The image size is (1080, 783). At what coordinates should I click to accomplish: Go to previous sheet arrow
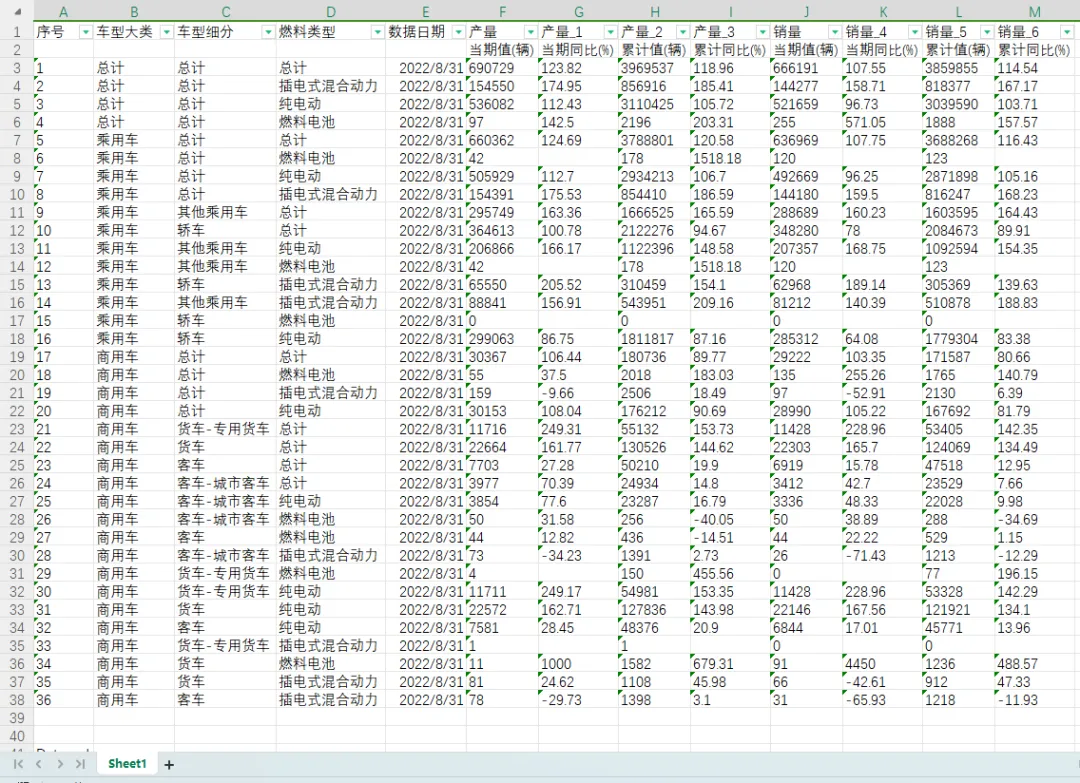[39, 764]
